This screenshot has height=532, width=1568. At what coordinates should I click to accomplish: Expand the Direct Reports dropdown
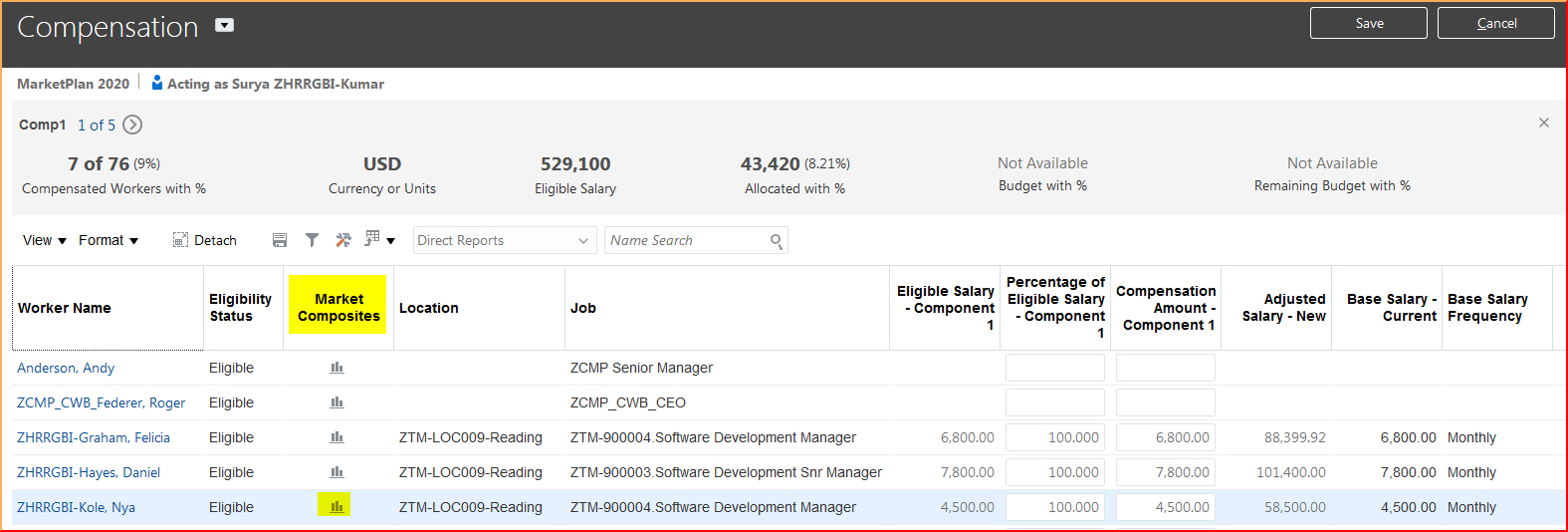tap(583, 240)
